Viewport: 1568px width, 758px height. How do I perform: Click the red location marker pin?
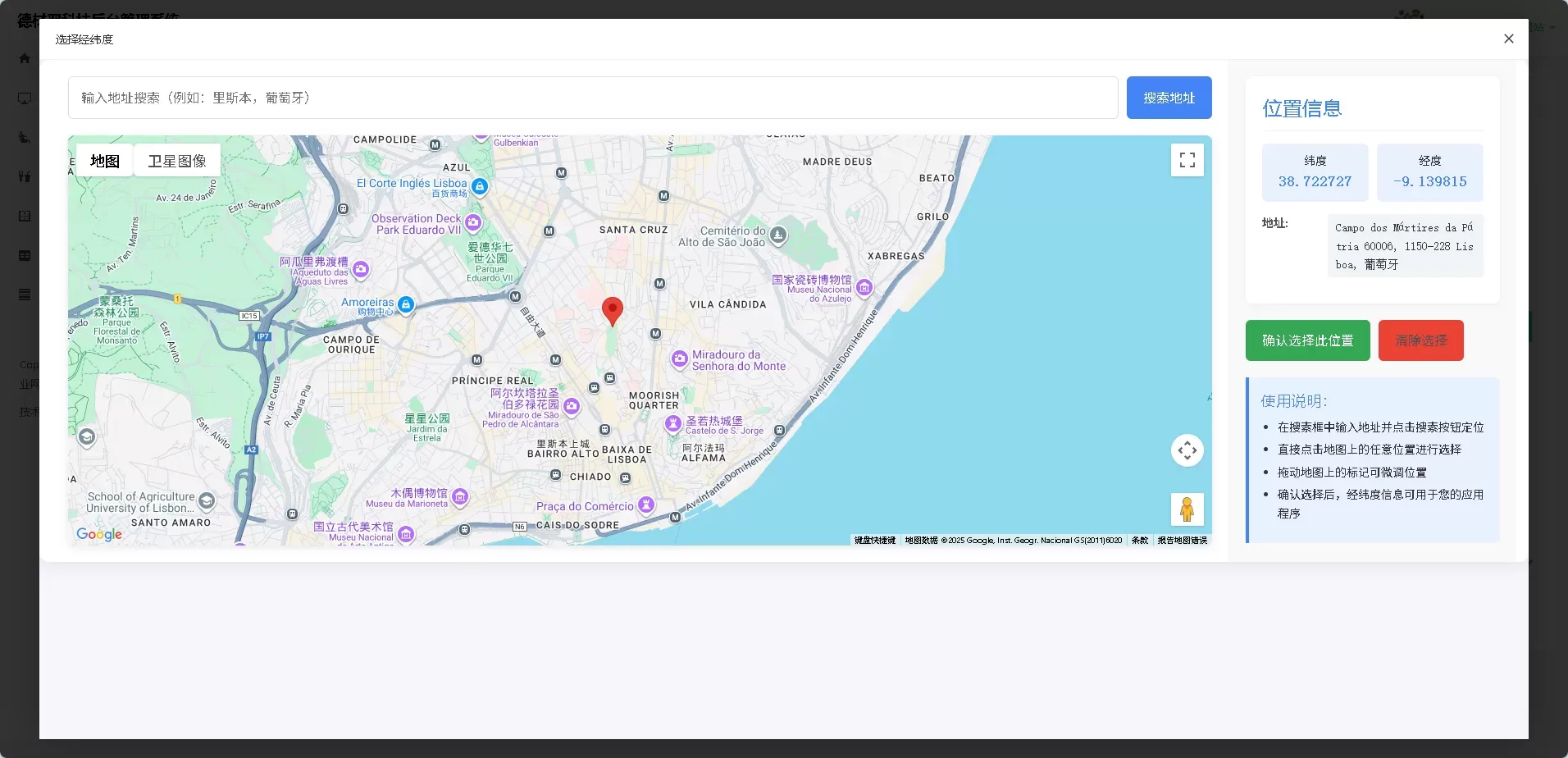[x=612, y=310]
